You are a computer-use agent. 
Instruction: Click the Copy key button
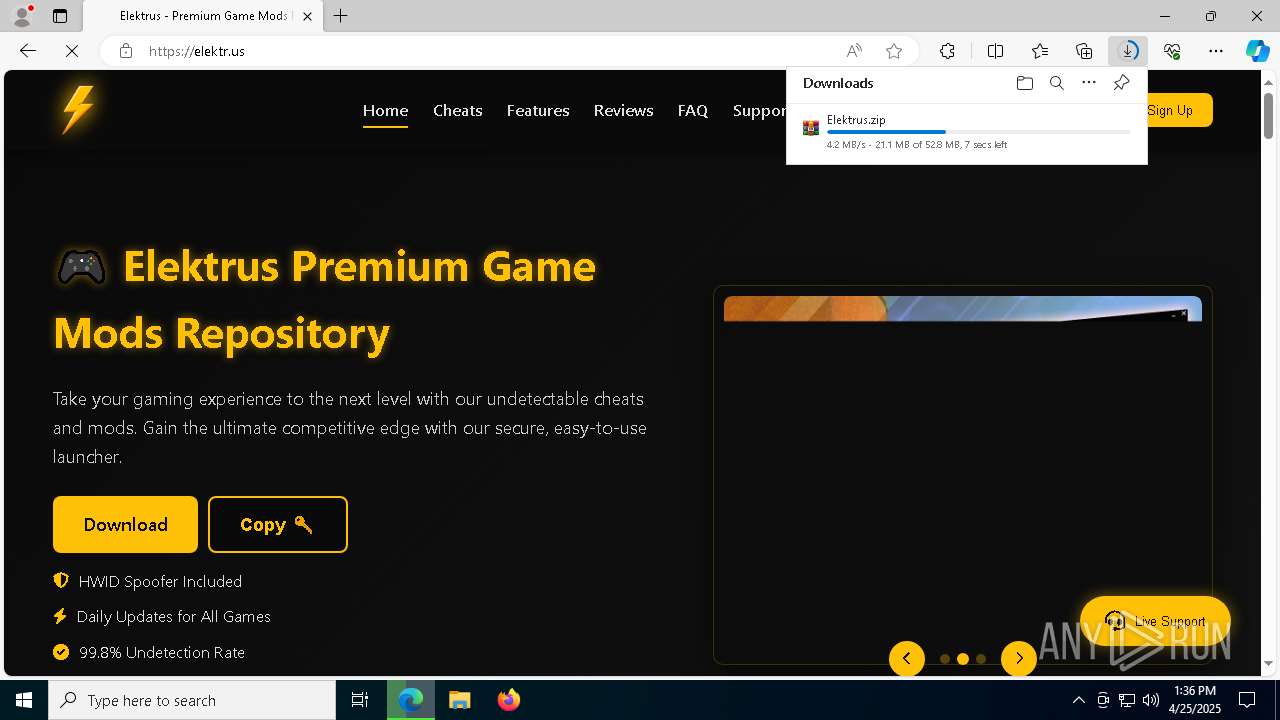click(277, 524)
